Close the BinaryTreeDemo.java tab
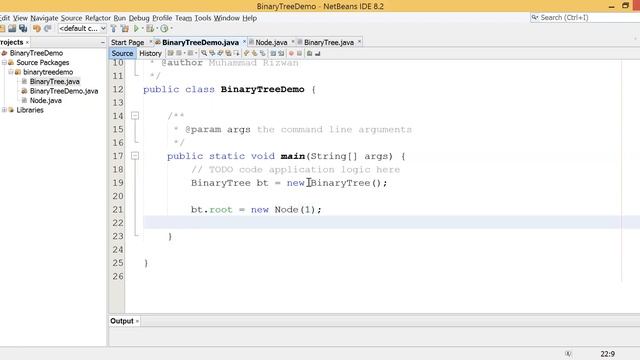640x360 pixels. (x=244, y=42)
